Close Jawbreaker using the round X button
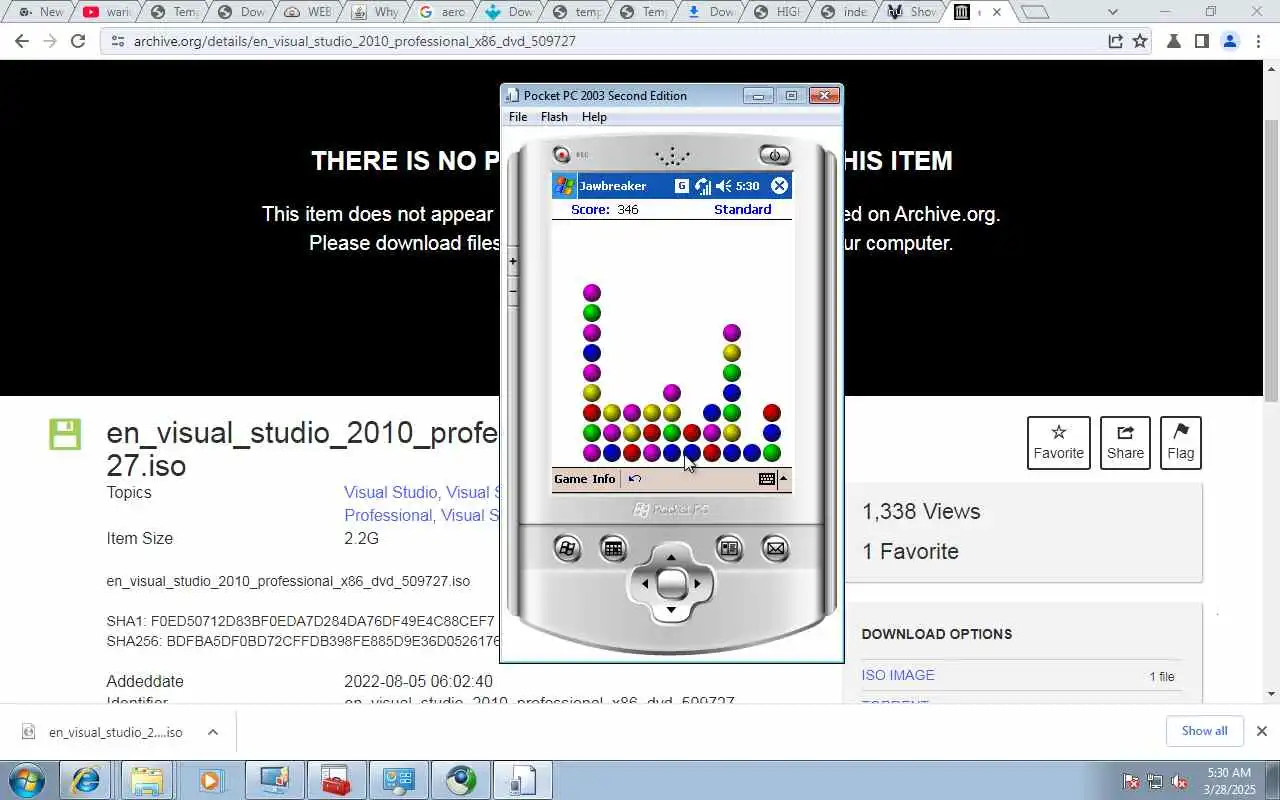 click(780, 186)
